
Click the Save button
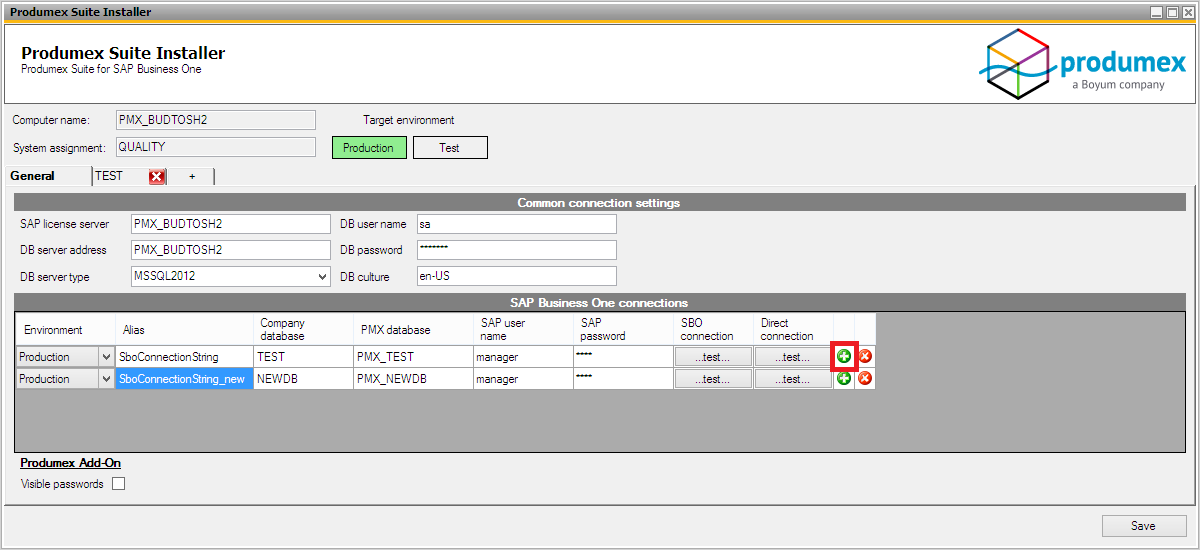[x=1144, y=526]
